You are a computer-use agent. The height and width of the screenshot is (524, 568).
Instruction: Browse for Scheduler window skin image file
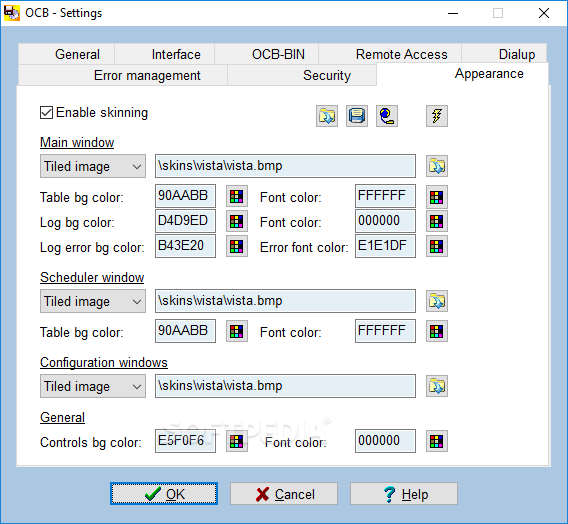(x=437, y=301)
